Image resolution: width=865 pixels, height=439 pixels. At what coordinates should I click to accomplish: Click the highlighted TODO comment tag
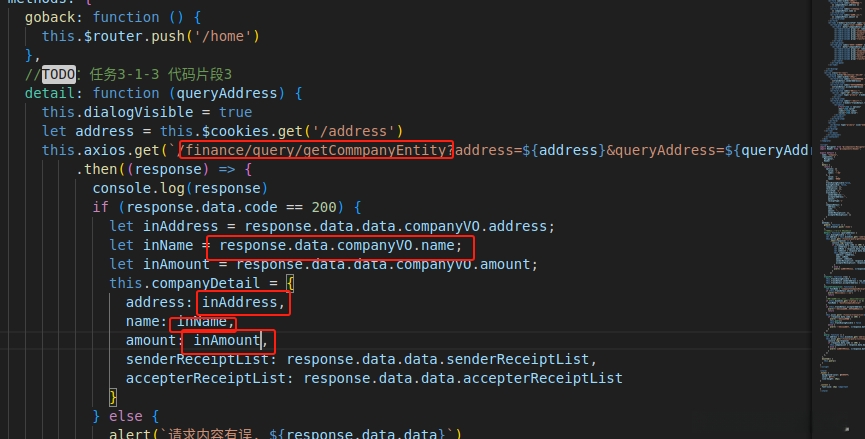click(63, 74)
